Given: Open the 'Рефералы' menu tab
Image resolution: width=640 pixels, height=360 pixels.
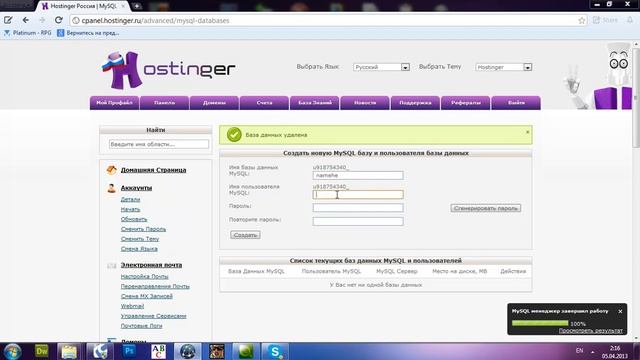Looking at the screenshot, I should click(x=466, y=103).
